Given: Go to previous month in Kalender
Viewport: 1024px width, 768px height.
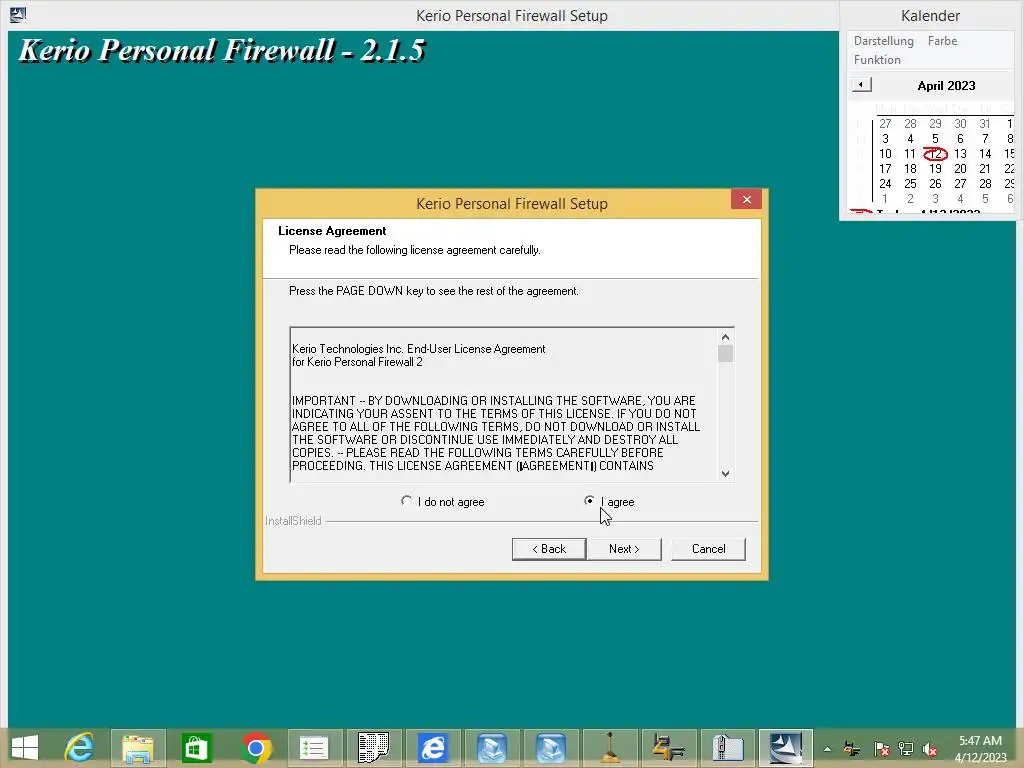Looking at the screenshot, I should tap(861, 85).
